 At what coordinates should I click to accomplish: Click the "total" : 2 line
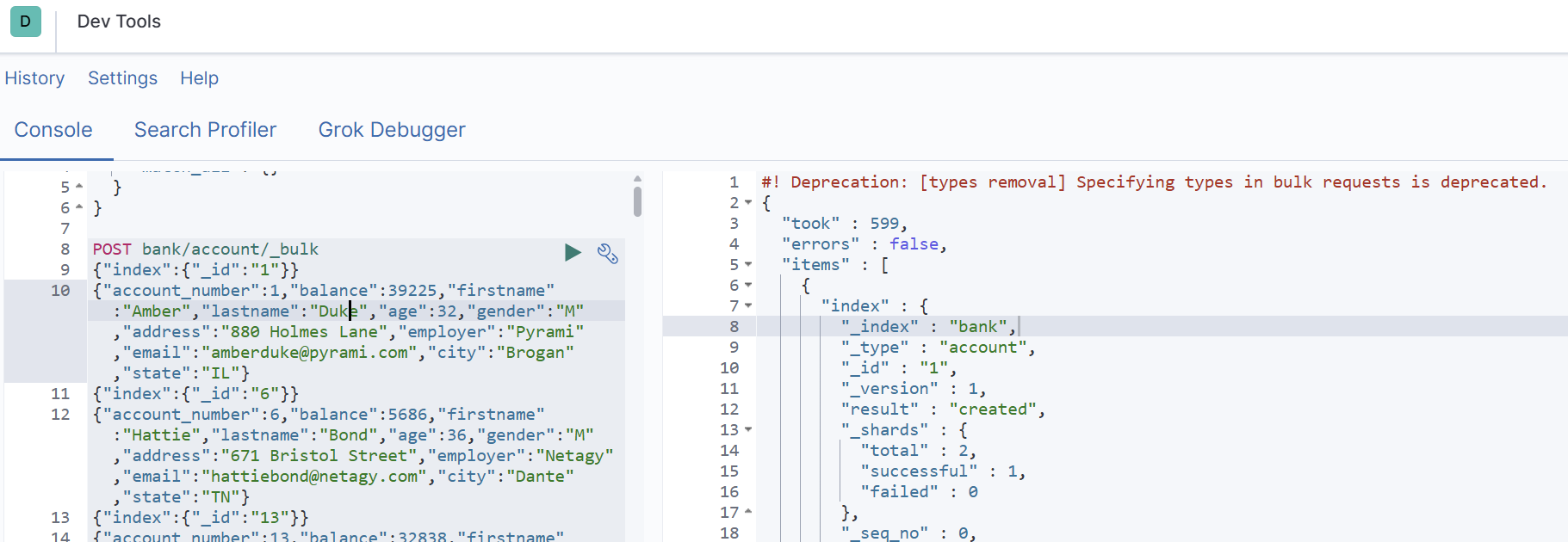919,451
